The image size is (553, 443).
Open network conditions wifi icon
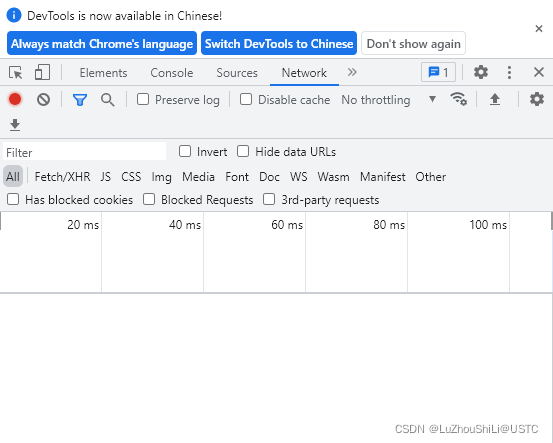tap(458, 99)
